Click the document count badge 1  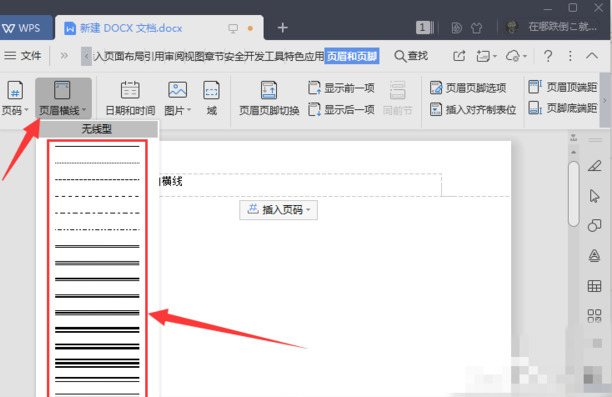422,27
